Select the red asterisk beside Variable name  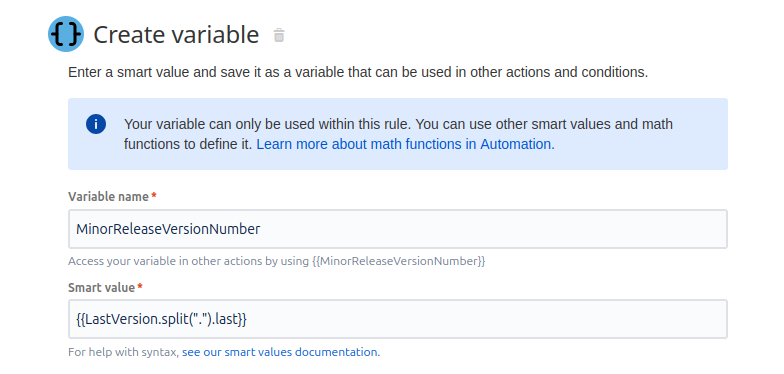(154, 196)
